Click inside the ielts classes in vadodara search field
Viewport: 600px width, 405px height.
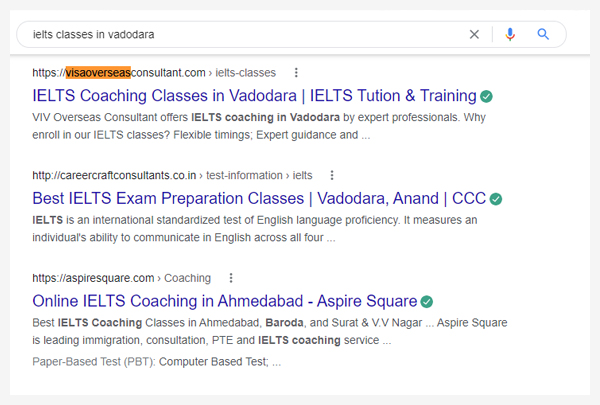[x=240, y=34]
